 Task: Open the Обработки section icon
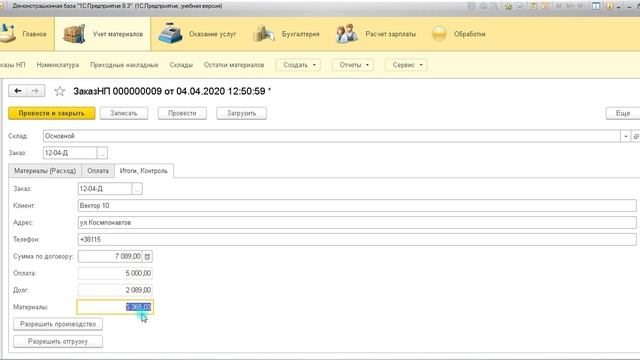[x=439, y=34]
